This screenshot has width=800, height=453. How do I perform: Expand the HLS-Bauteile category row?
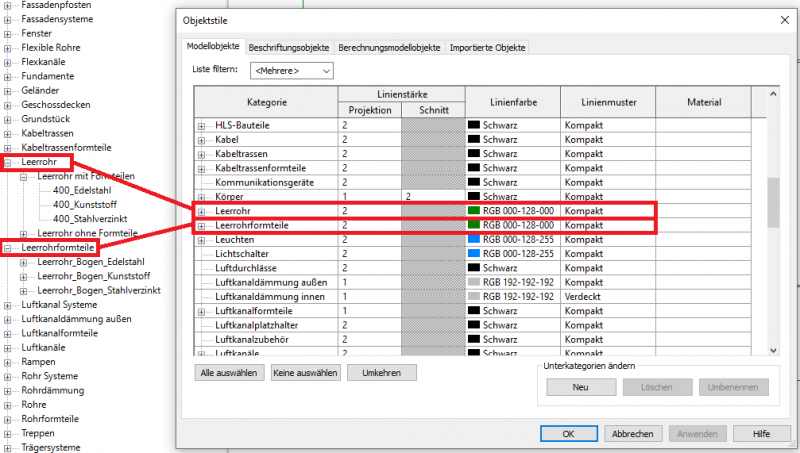point(203,125)
